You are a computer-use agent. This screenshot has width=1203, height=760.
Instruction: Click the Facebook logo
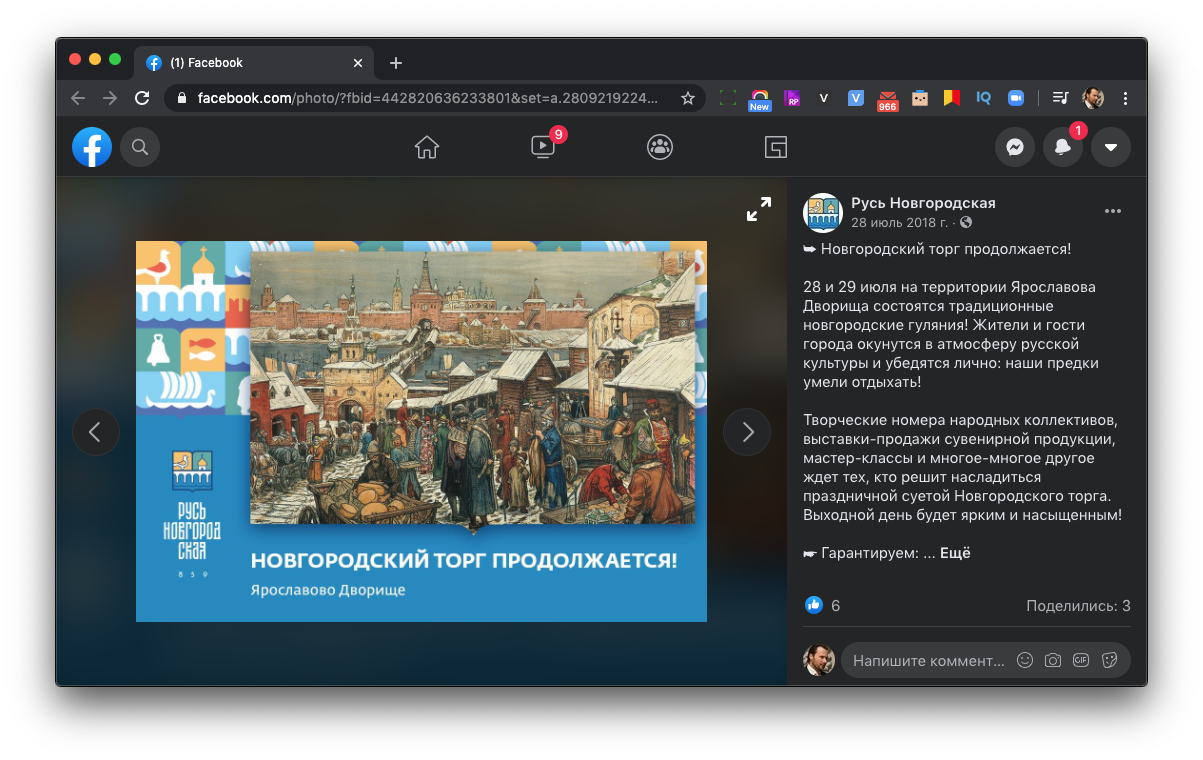(92, 148)
